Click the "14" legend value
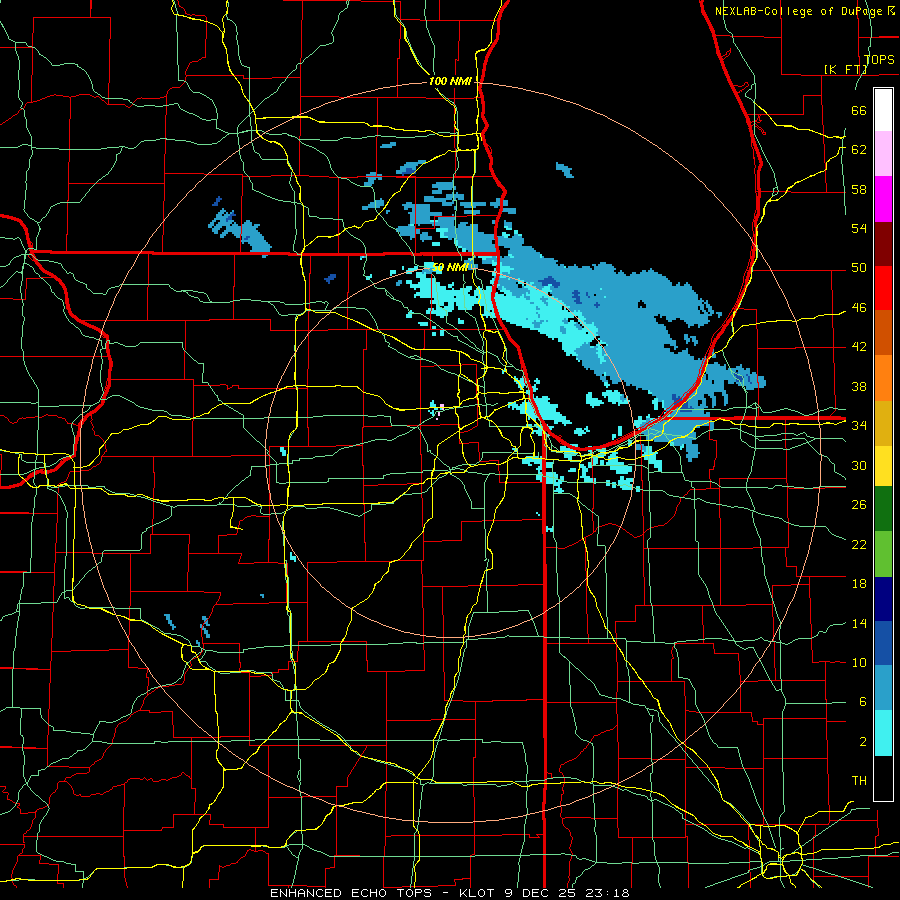The width and height of the screenshot is (900, 900). point(859,623)
